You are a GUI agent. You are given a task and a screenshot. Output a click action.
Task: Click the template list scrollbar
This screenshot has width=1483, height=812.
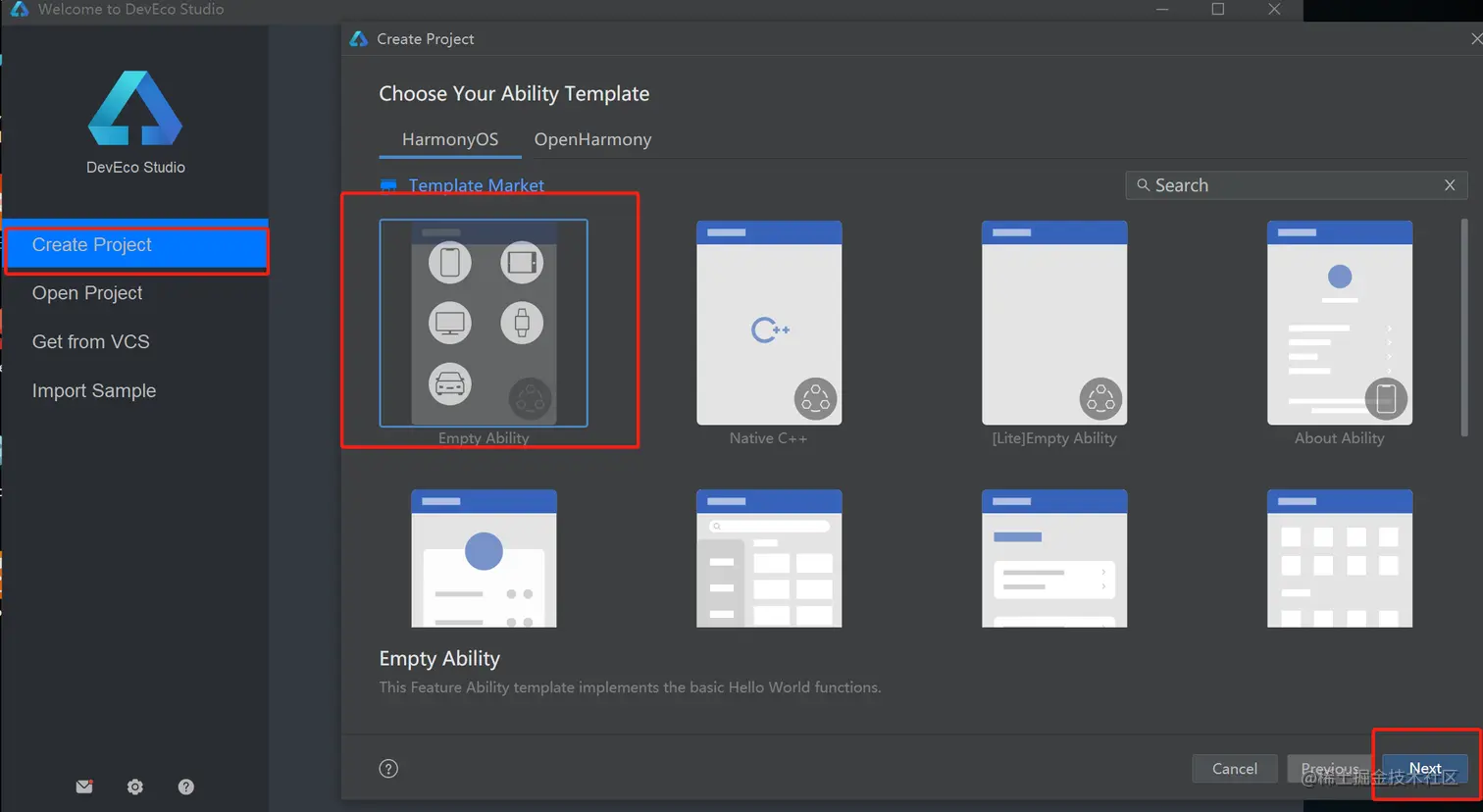(x=1464, y=328)
